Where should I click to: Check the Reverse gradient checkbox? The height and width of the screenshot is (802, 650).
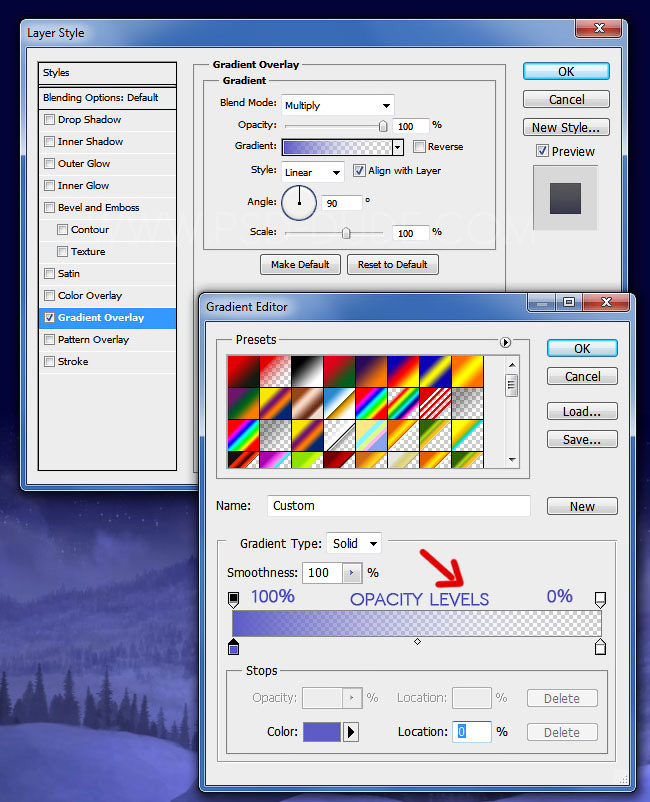(x=419, y=147)
